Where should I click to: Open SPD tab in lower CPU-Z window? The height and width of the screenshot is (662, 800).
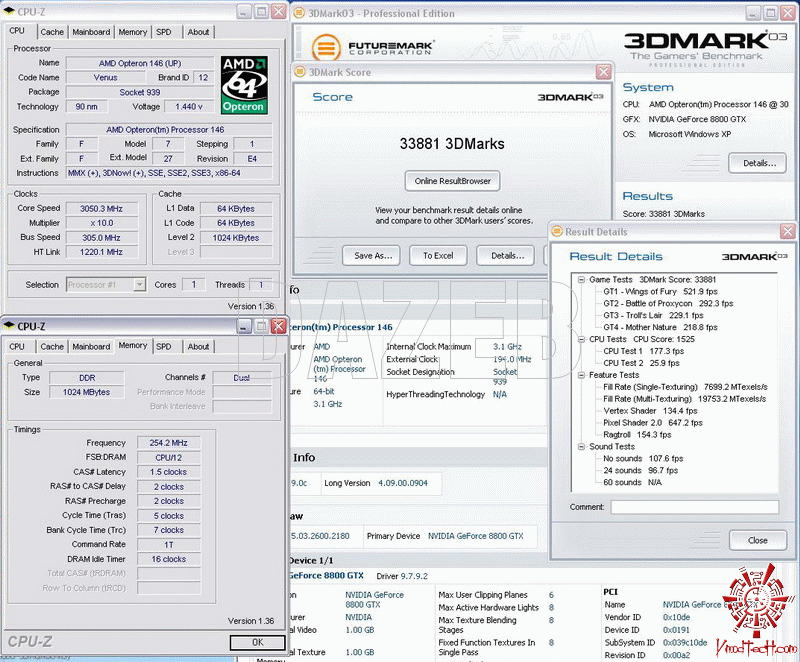[x=164, y=346]
